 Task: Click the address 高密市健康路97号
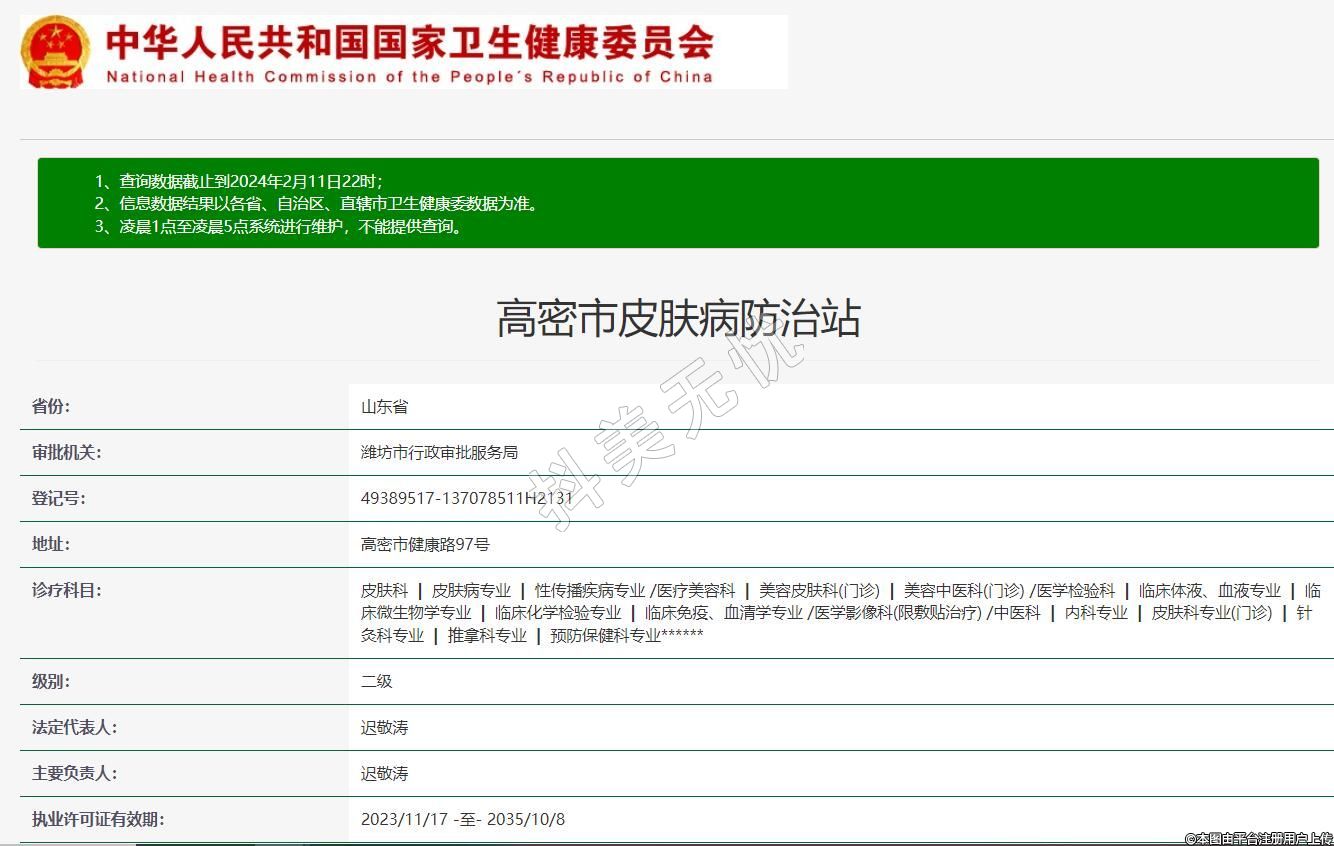pyautogui.click(x=425, y=545)
